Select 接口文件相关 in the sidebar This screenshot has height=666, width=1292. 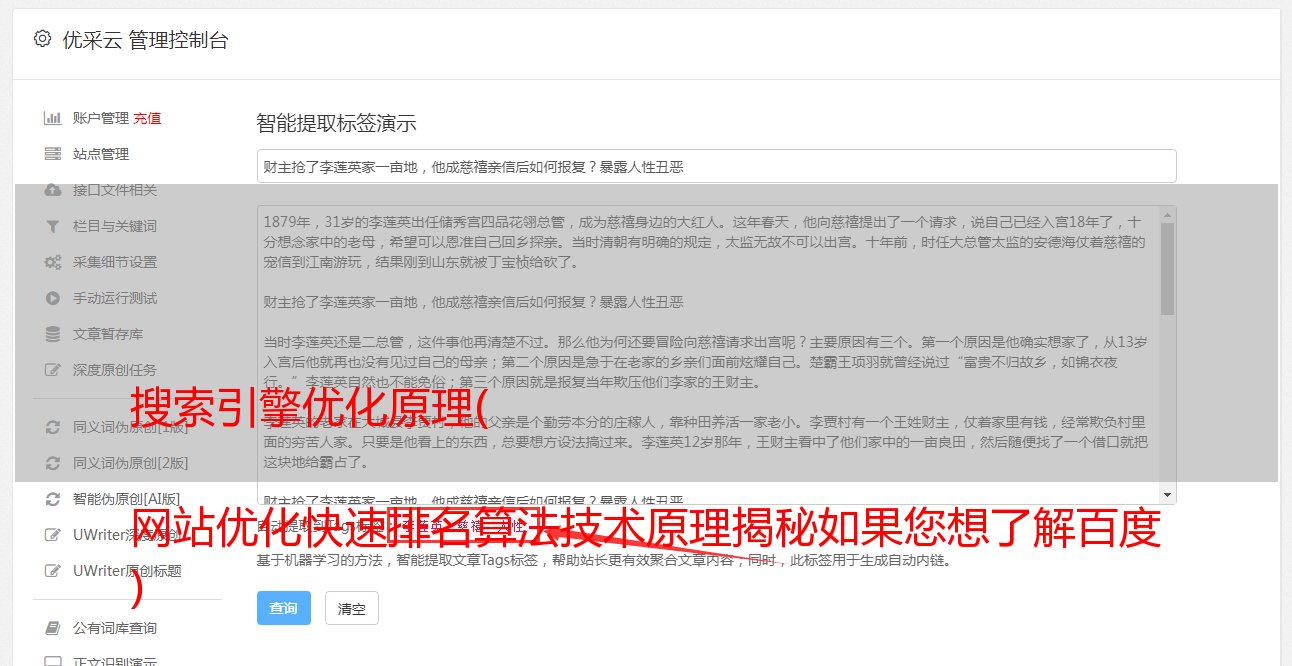[114, 190]
